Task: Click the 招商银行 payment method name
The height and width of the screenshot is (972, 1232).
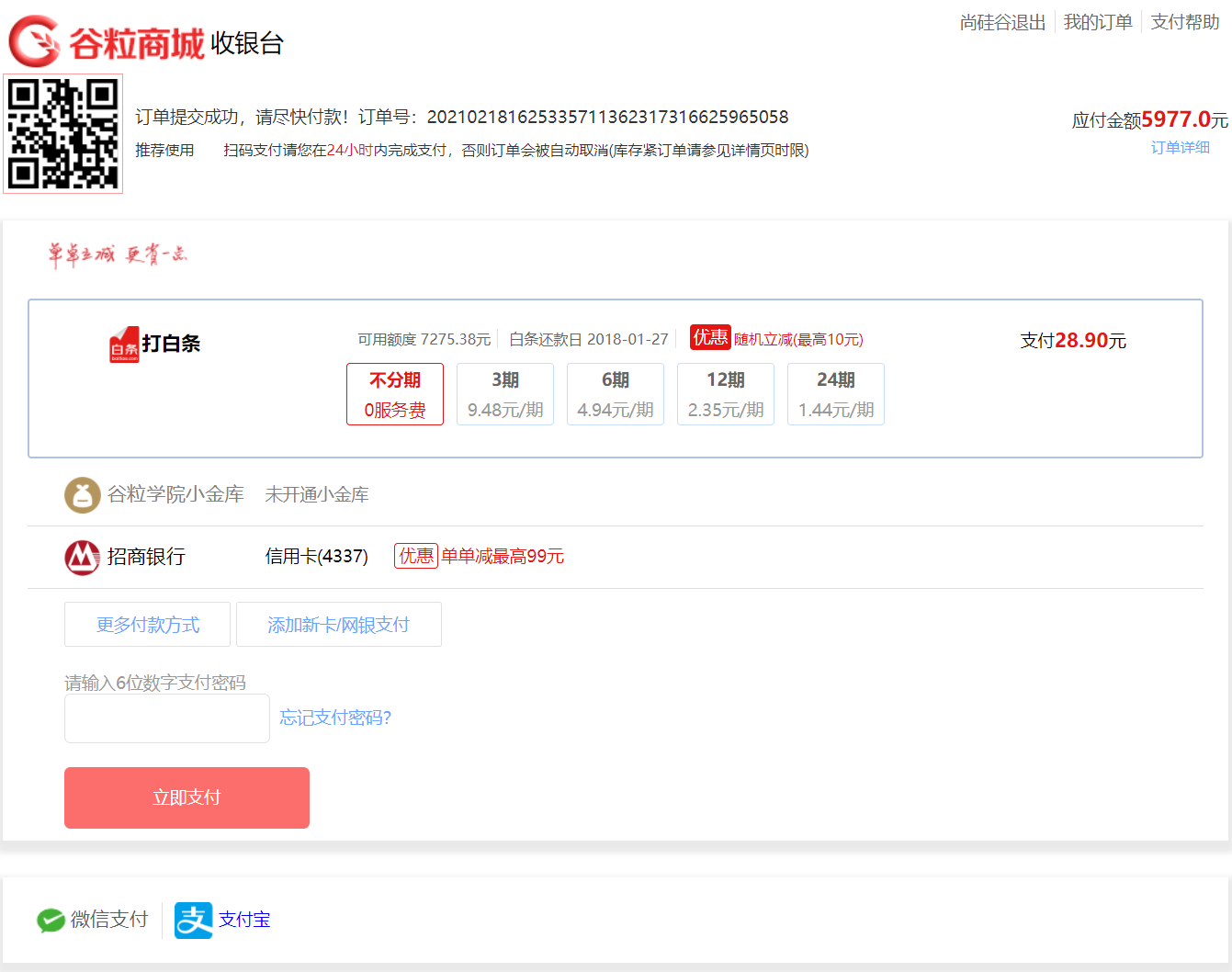Action: pyautogui.click(x=146, y=557)
